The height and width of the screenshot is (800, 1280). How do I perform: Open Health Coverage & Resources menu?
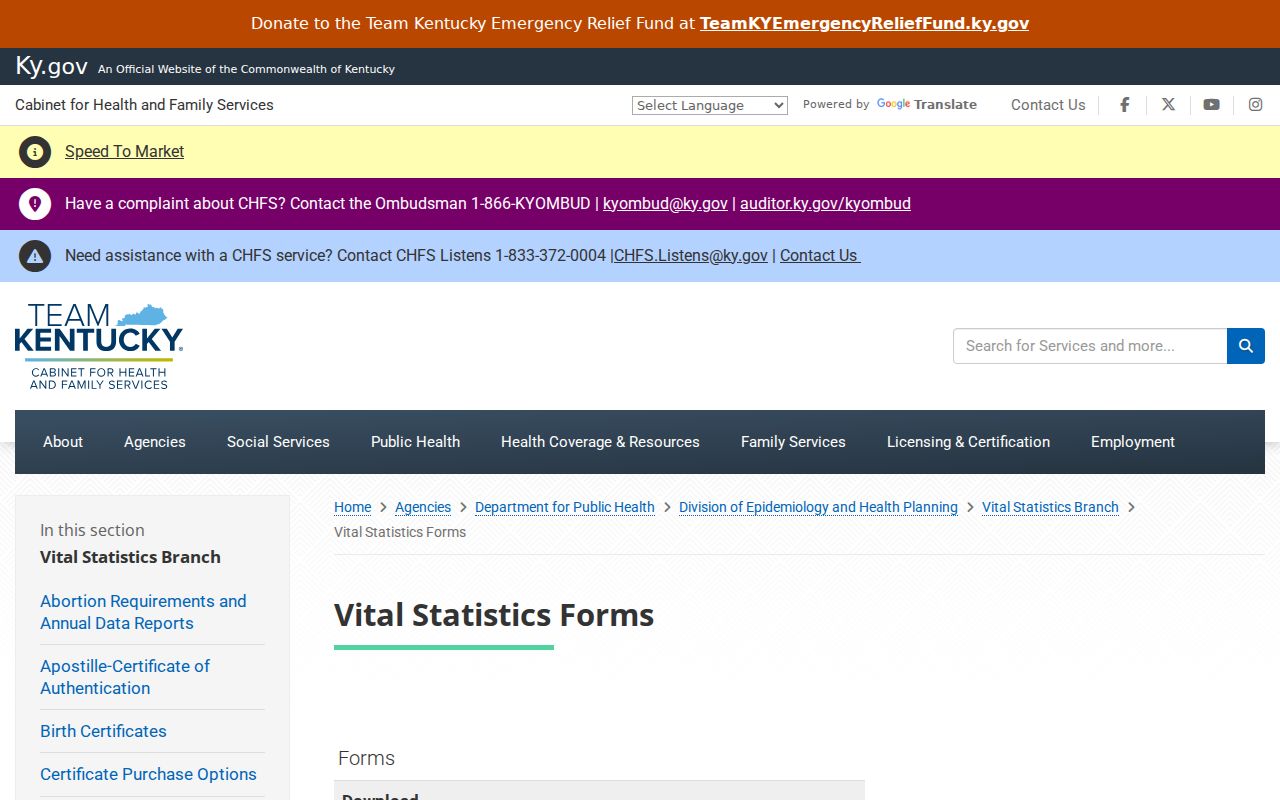point(600,442)
